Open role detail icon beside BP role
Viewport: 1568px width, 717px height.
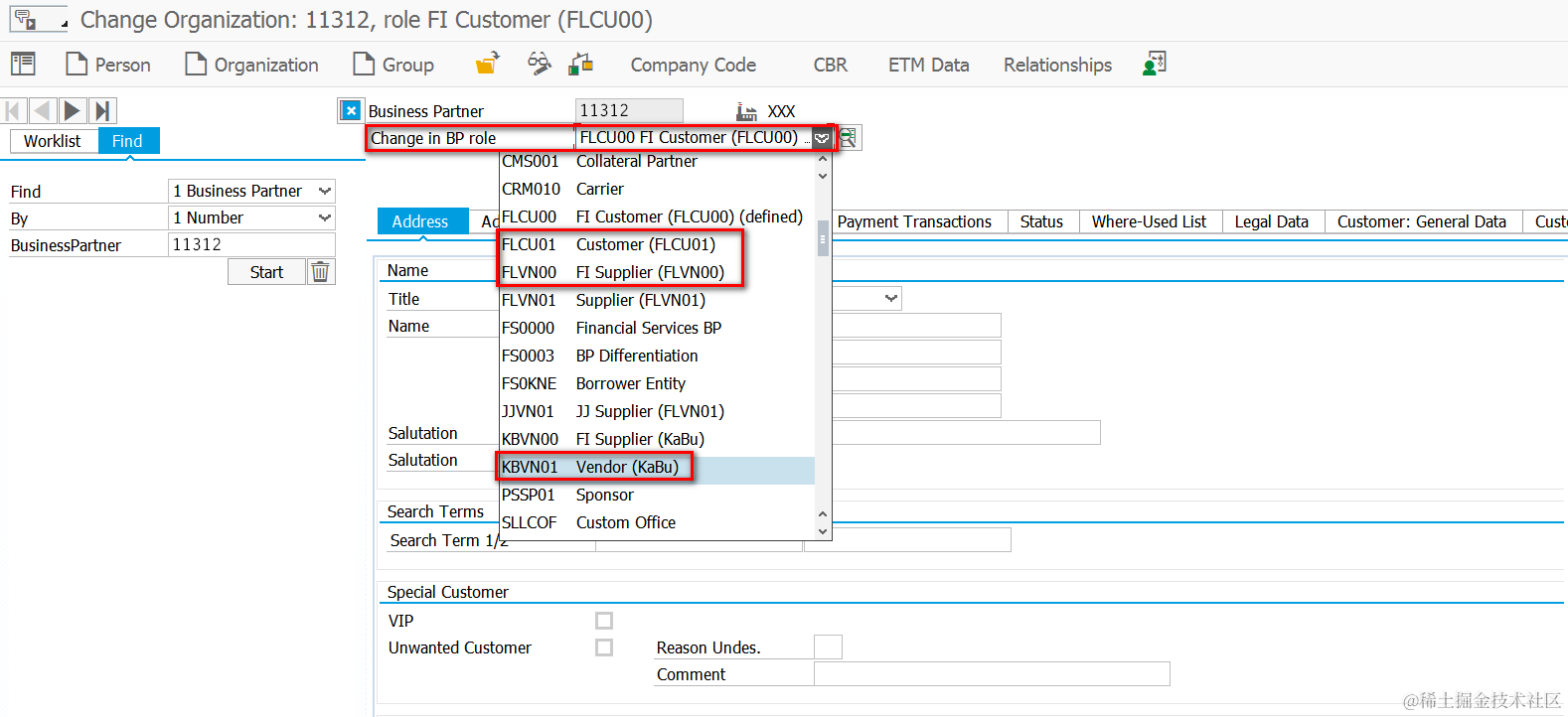(x=849, y=138)
